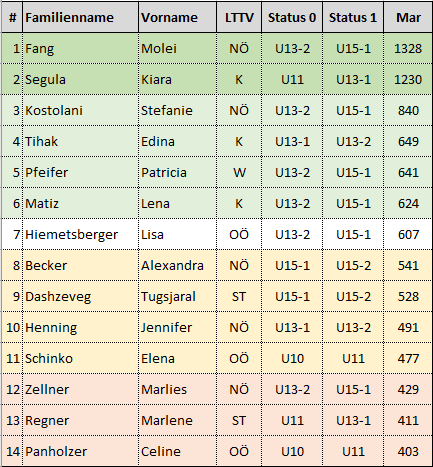Click the cell with name Kiara
This screenshot has height=467, width=433.
177,79
